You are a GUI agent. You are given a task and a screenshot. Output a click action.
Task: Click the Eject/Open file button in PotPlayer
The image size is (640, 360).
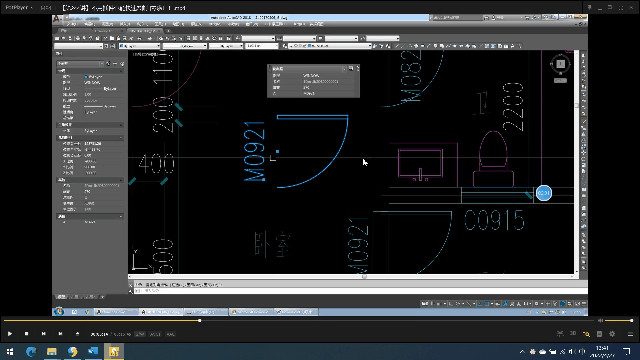coord(77,334)
